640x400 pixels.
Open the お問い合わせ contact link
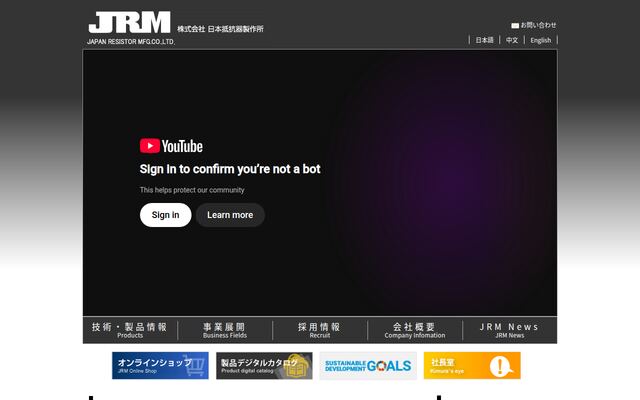(538, 25)
